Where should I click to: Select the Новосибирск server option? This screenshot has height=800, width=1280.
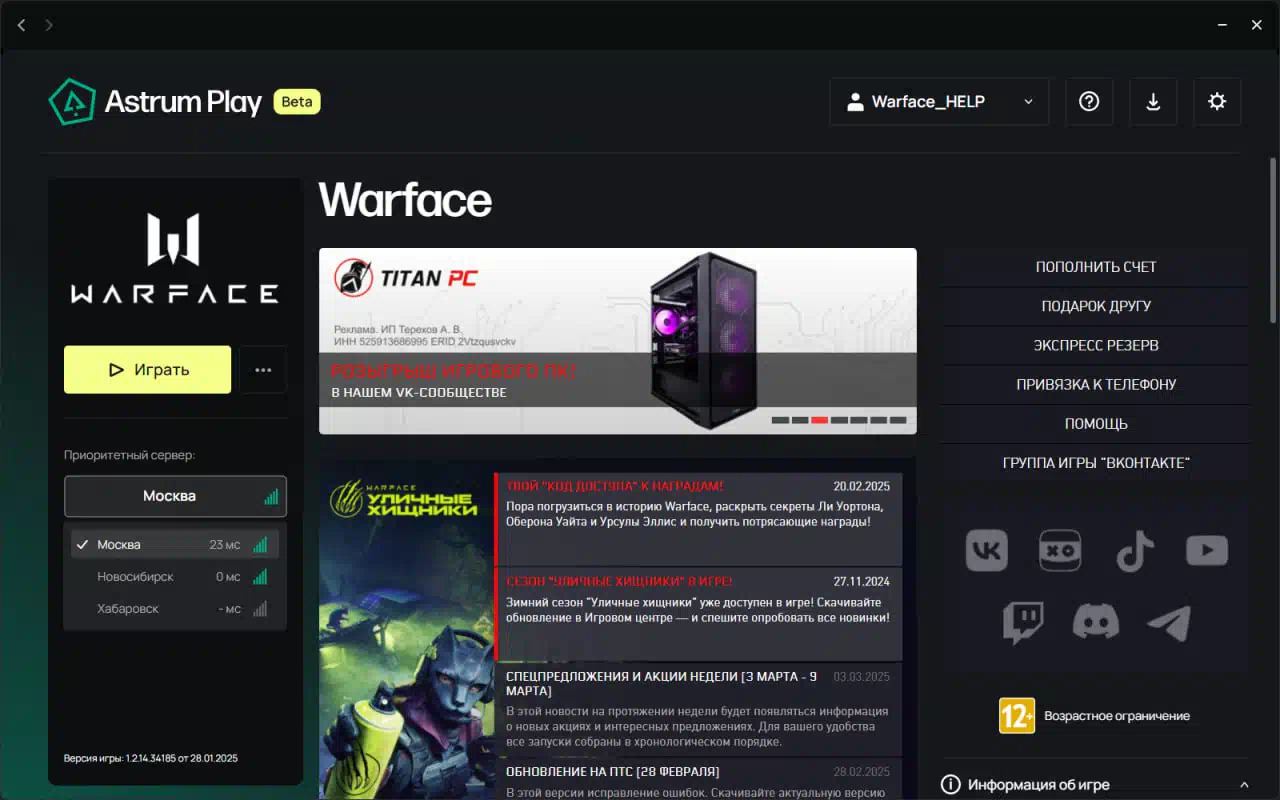(x=175, y=577)
